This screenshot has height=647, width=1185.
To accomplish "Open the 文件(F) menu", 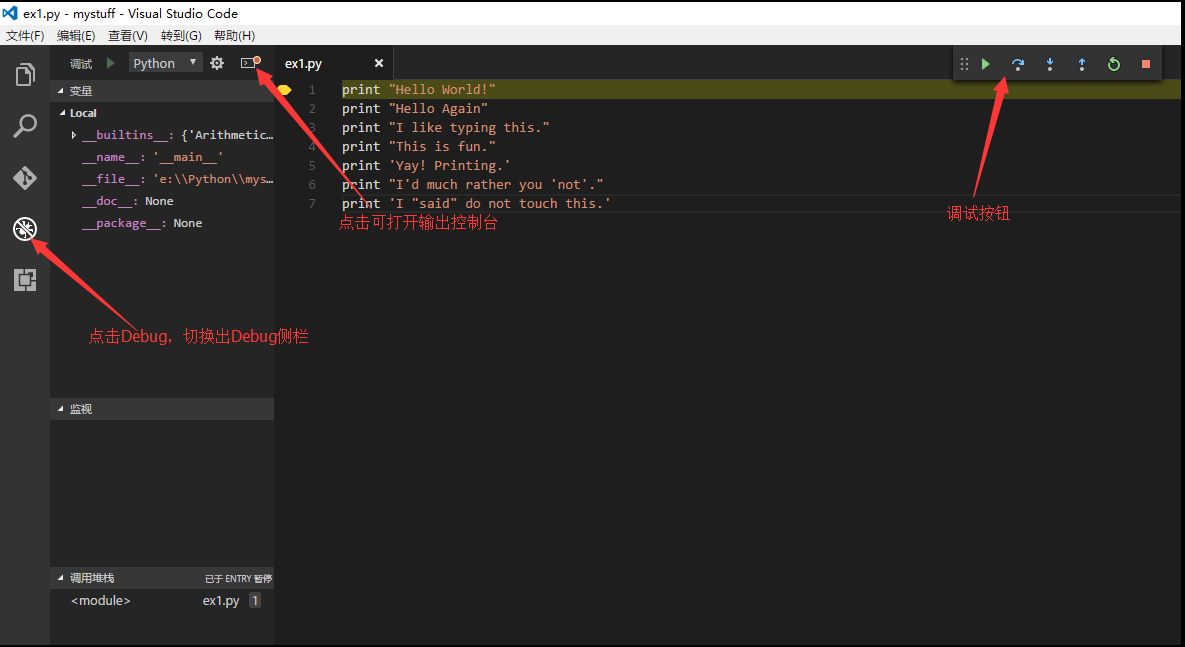I will point(25,36).
